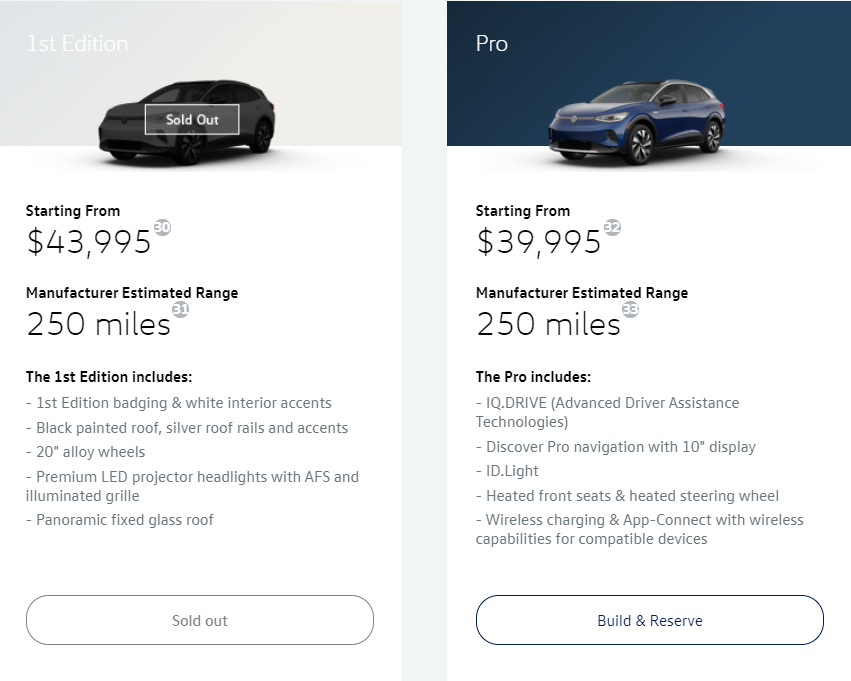Select the black 1st Edition vehicle image
The image size is (851, 681).
coord(186,123)
